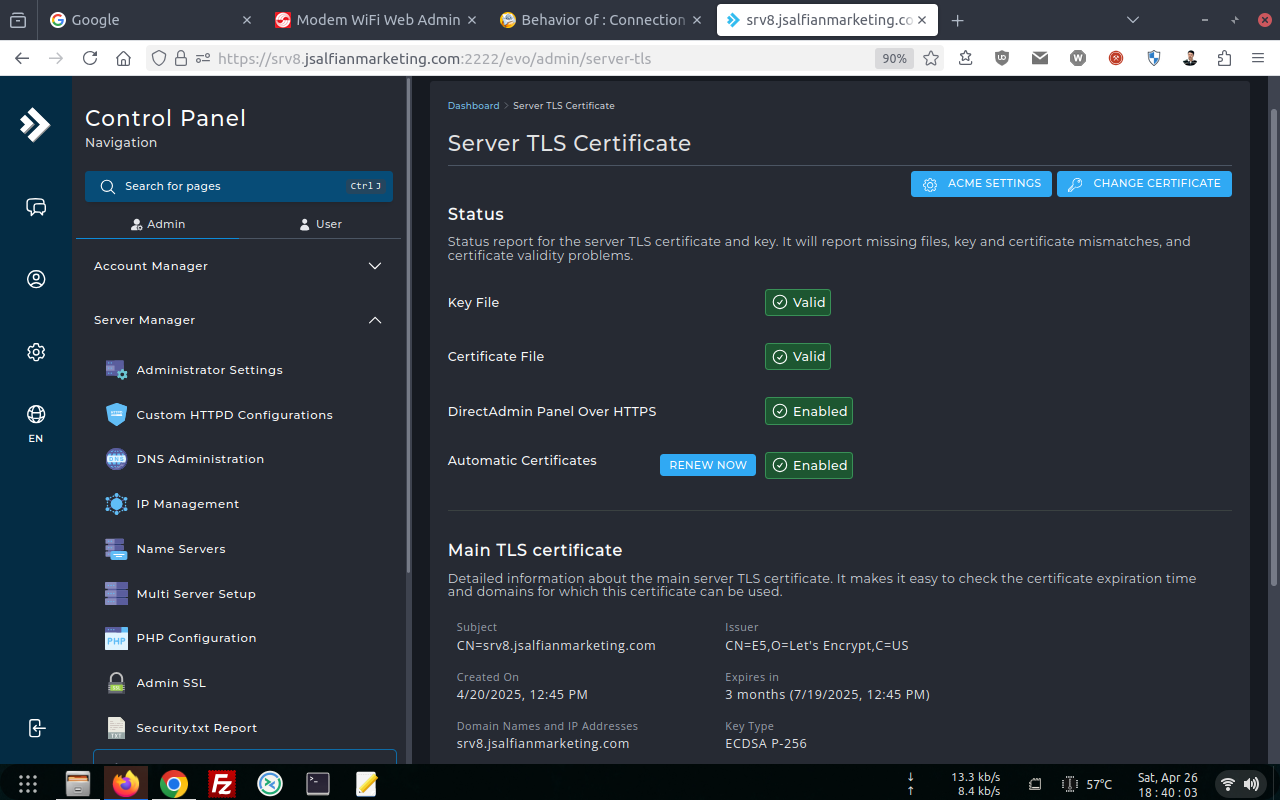Screen dimensions: 1280x800
Task: Click the clock showing Sat, Apr 26
Action: tap(1167, 784)
